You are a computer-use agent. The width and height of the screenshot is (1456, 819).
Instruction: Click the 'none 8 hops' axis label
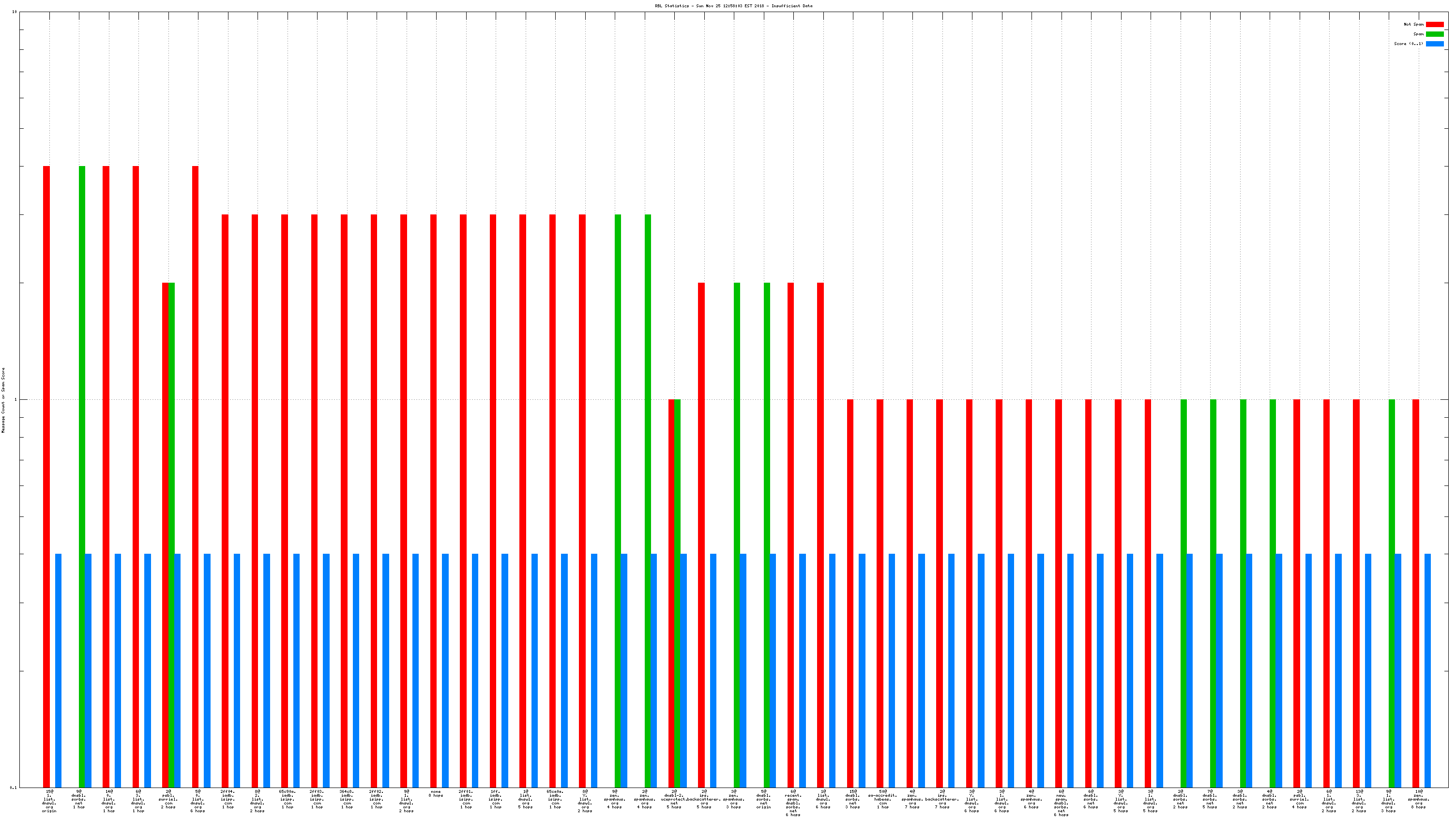pyautogui.click(x=435, y=793)
